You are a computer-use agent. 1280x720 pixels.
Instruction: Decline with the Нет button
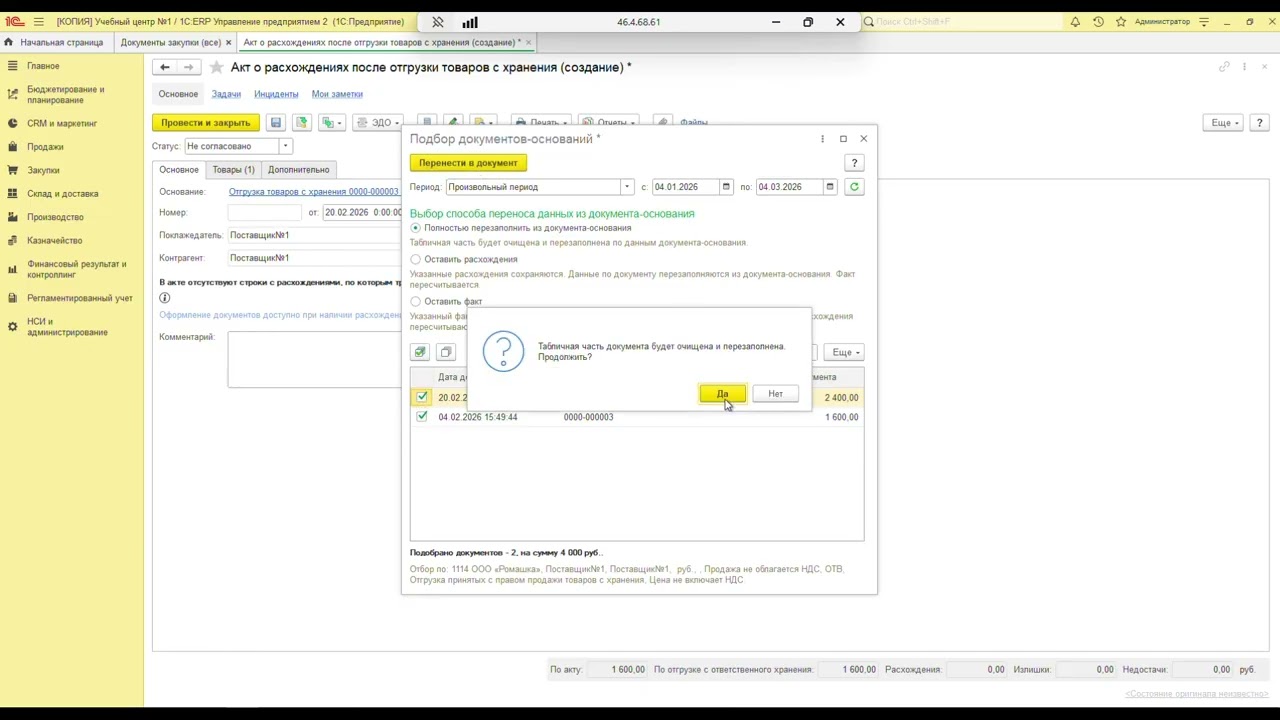(x=775, y=394)
